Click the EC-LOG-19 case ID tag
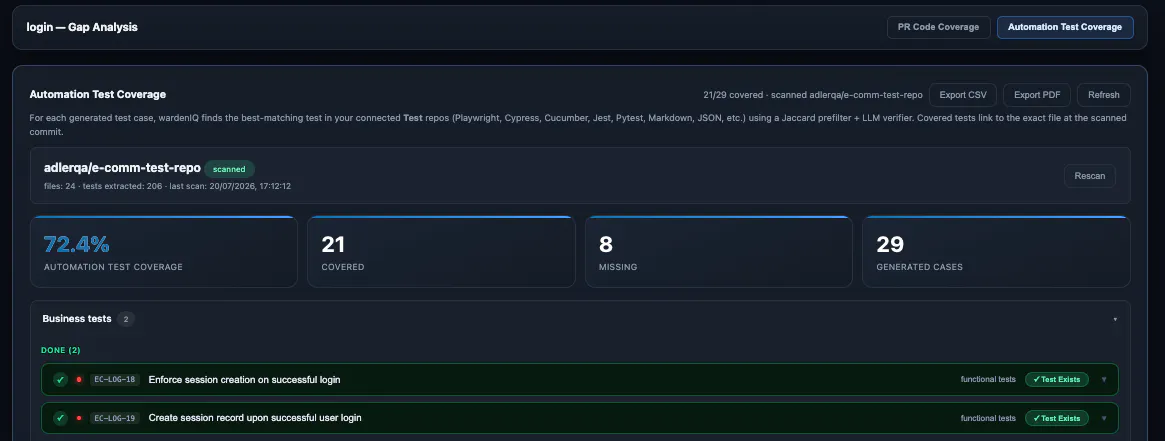The image size is (1165, 441). [x=115, y=418]
